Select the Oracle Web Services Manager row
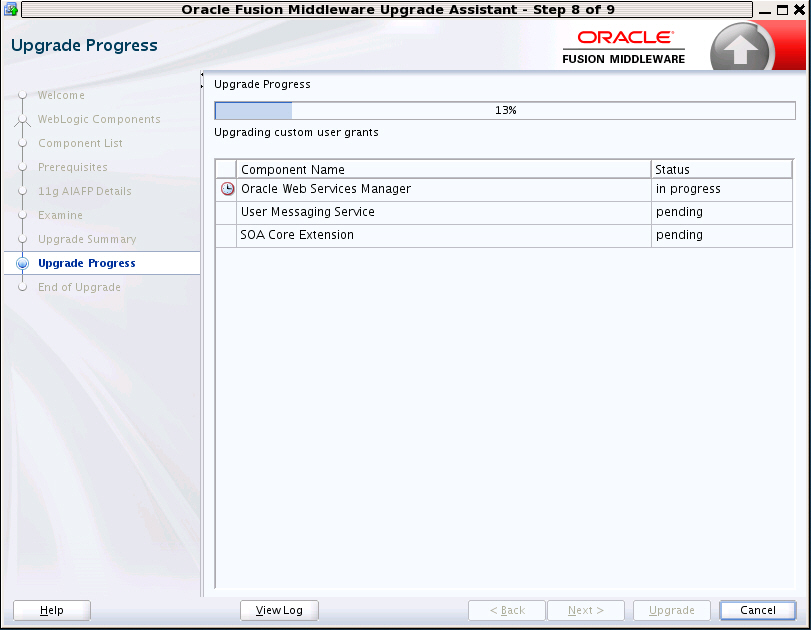Screen dimensions: 811x630 [504, 189]
